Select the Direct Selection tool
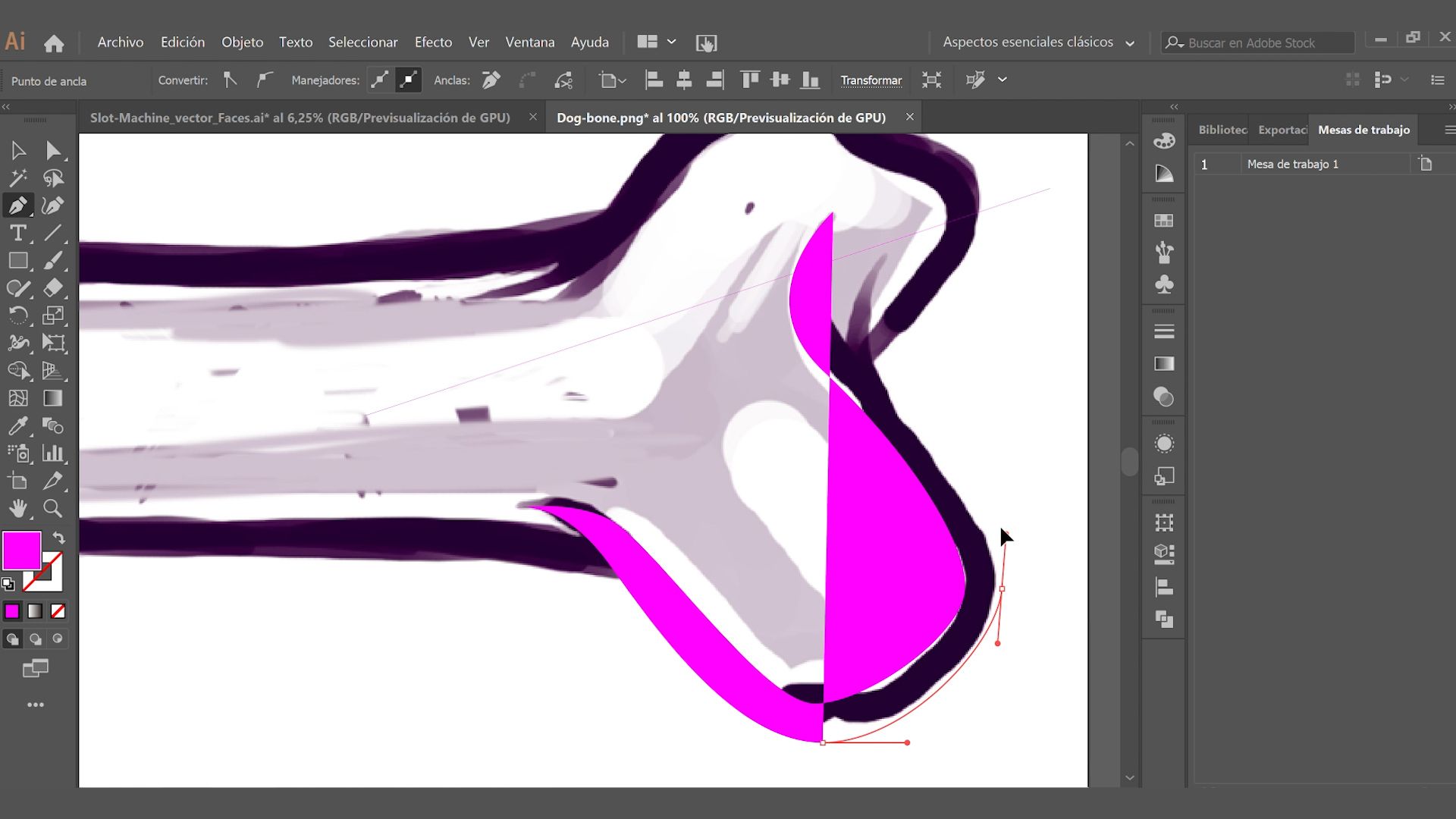This screenshot has height=819, width=1456. [53, 151]
